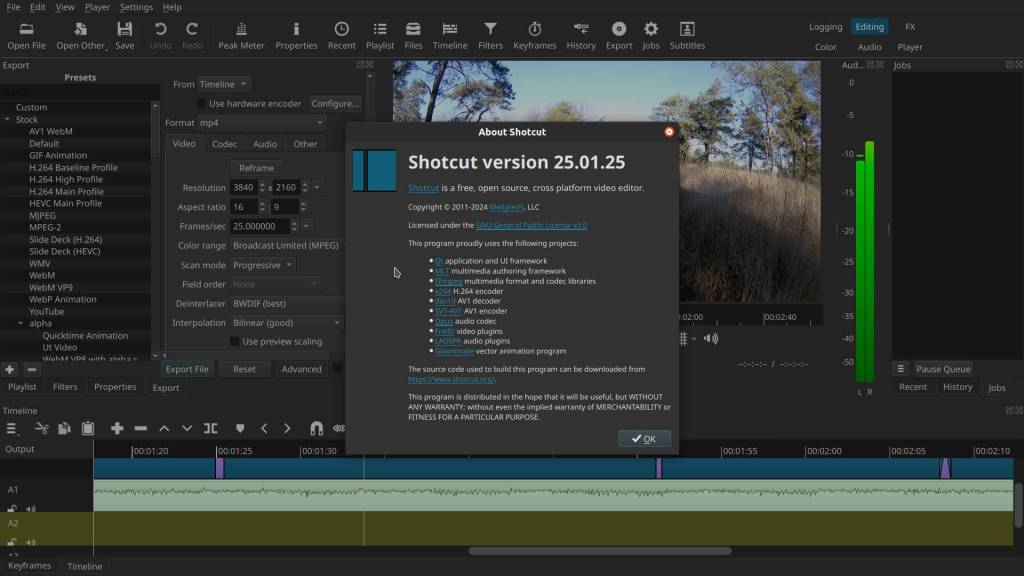Open the Recent panel from toolbar
This screenshot has height=576, width=1024.
[342, 36]
